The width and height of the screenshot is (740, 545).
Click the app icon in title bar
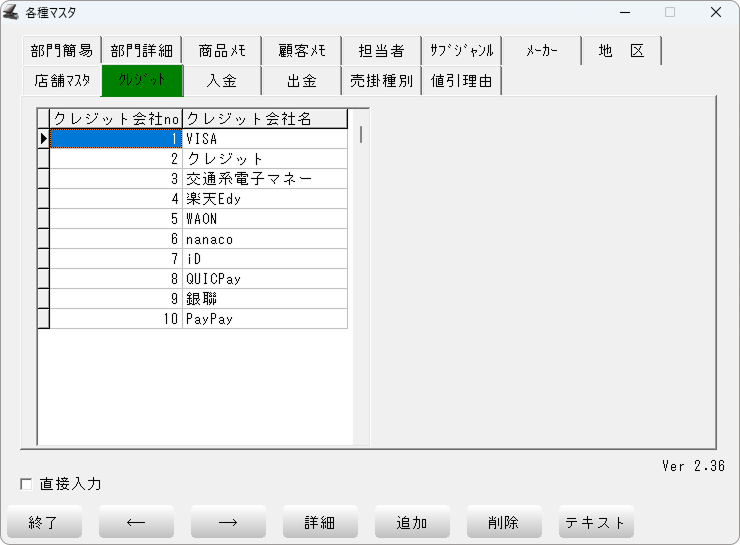(x=12, y=12)
